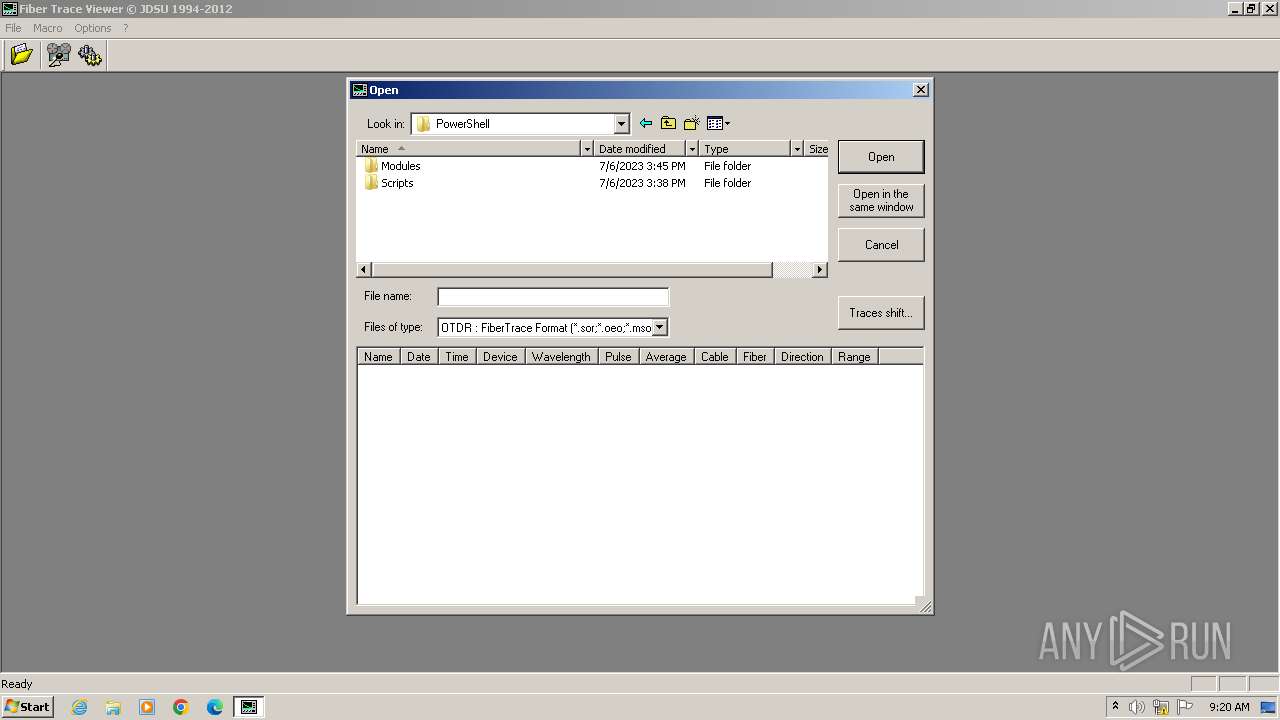Open media player from taskbar

click(147, 707)
